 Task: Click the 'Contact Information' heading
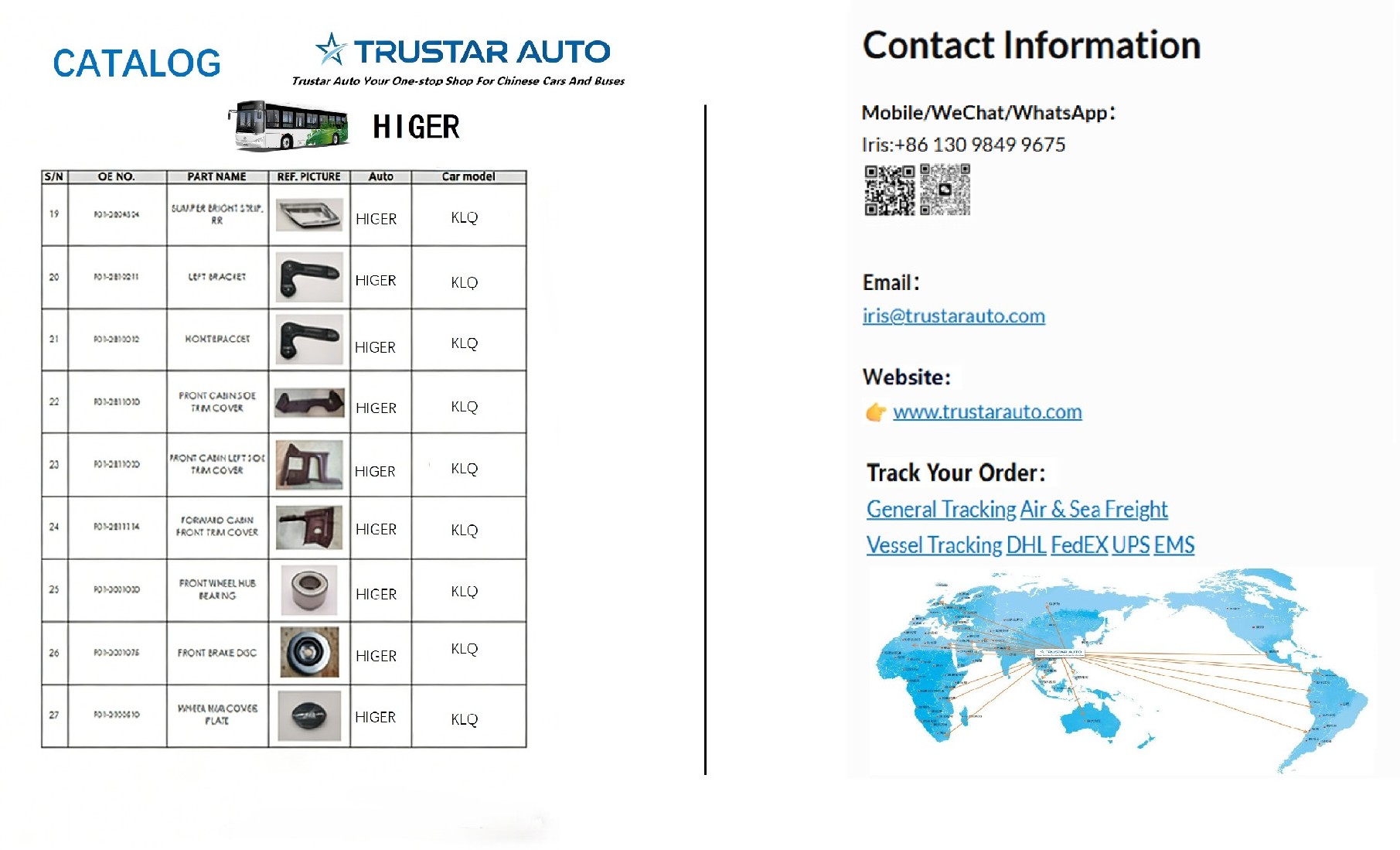tap(1031, 45)
